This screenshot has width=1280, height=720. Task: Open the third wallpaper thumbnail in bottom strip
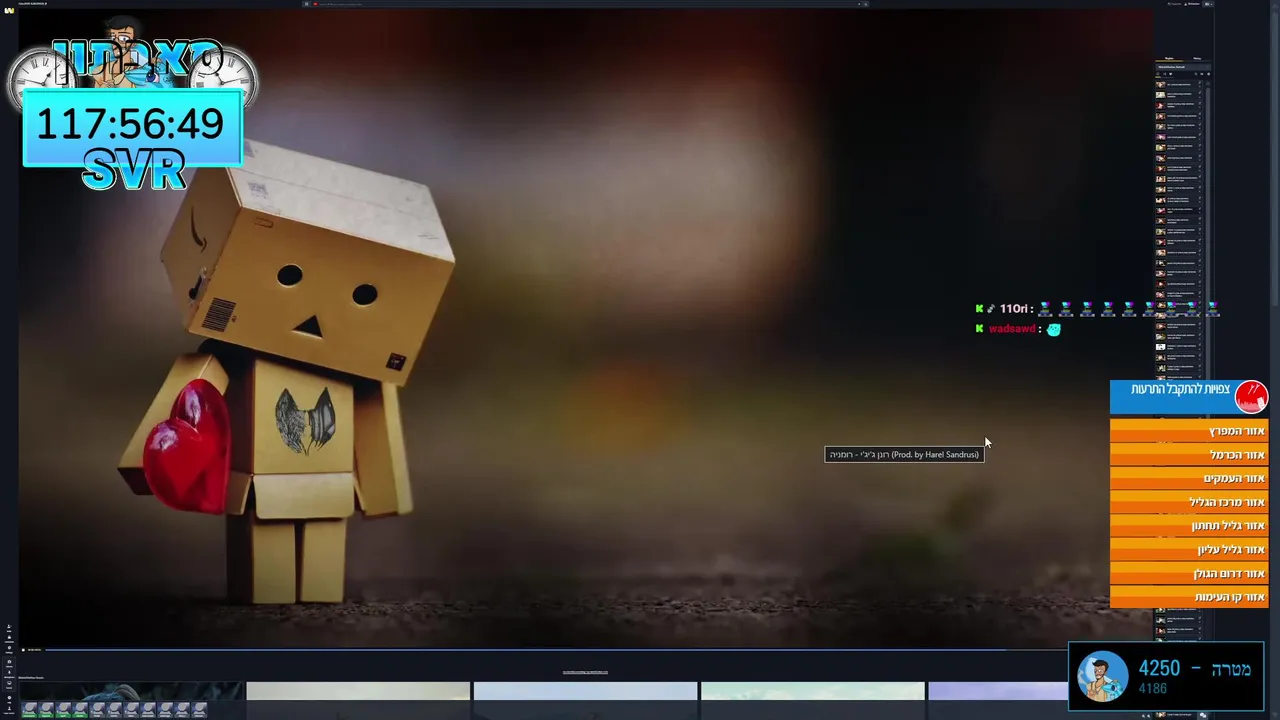point(585,691)
